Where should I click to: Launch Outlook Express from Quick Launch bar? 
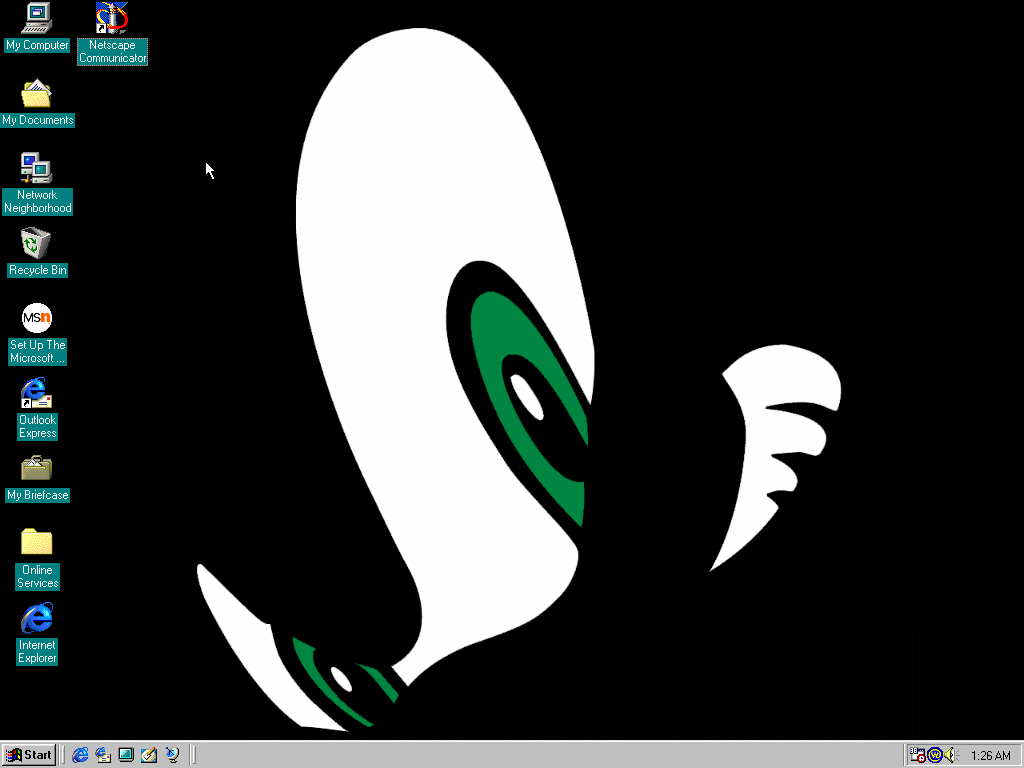[x=103, y=755]
